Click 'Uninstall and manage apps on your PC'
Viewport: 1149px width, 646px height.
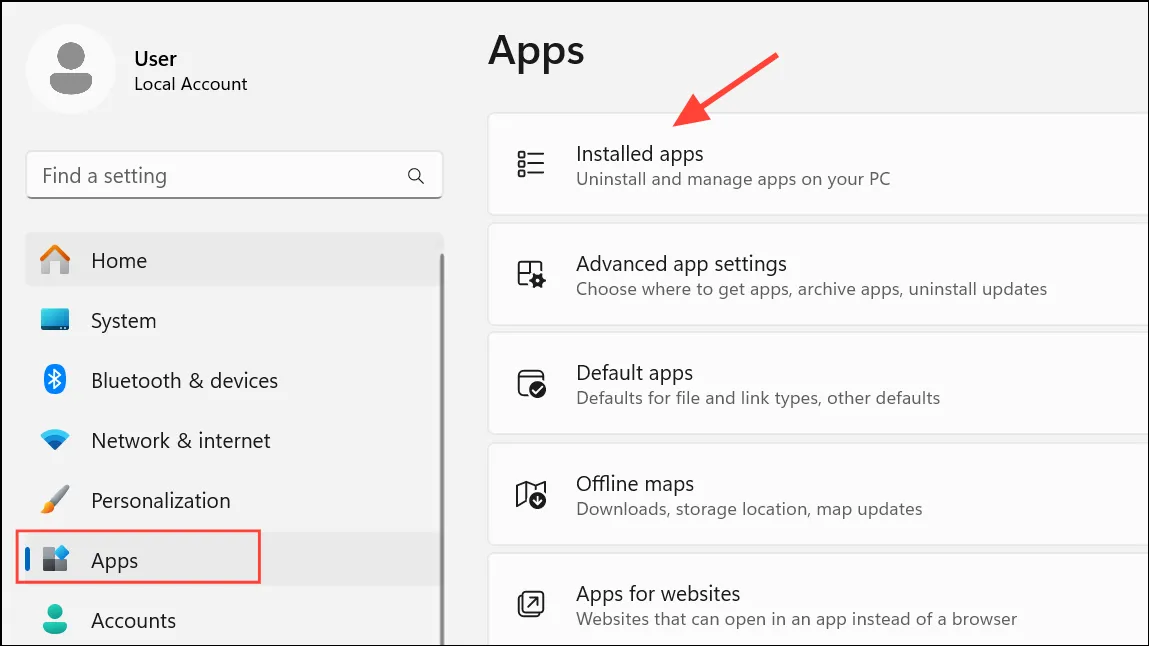pos(733,179)
